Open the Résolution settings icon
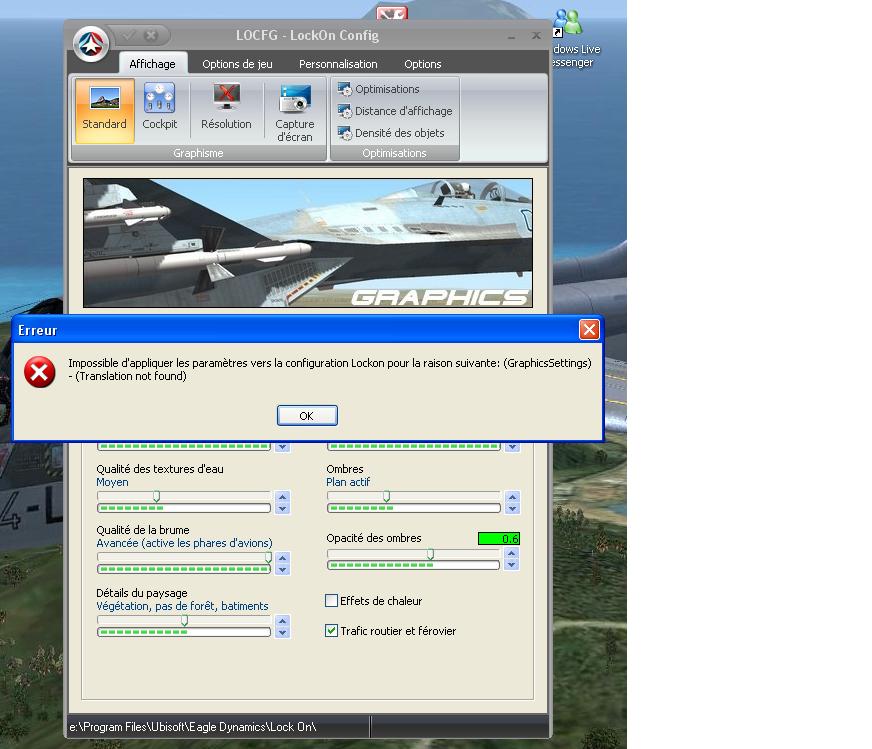 (226, 110)
